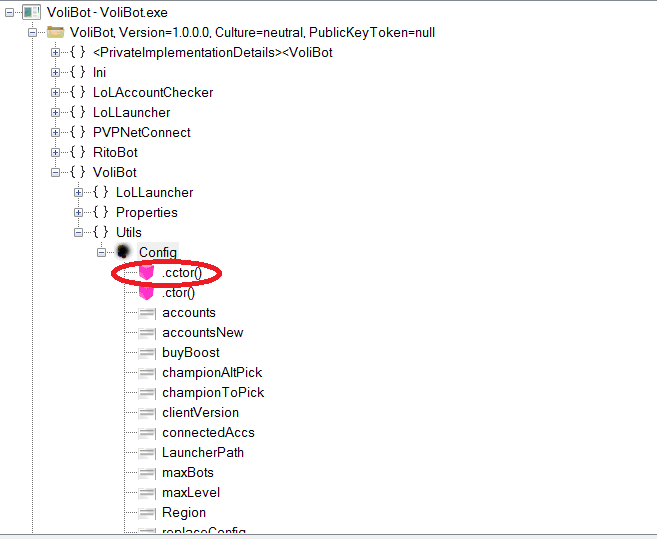Click the field icon beside buyBoost

pyautogui.click(x=147, y=352)
